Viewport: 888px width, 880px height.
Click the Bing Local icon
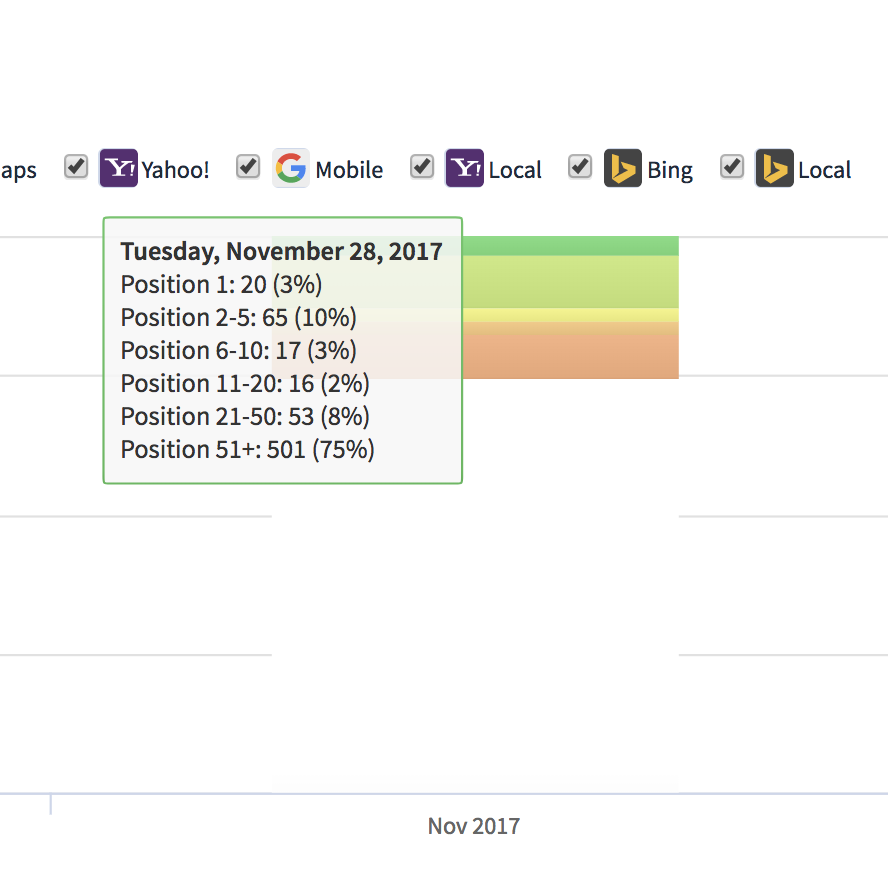coord(774,169)
